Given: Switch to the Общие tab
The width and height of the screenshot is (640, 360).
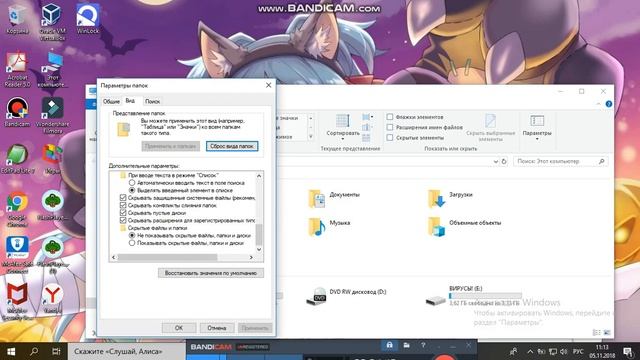Looking at the screenshot, I should pyautogui.click(x=111, y=101).
